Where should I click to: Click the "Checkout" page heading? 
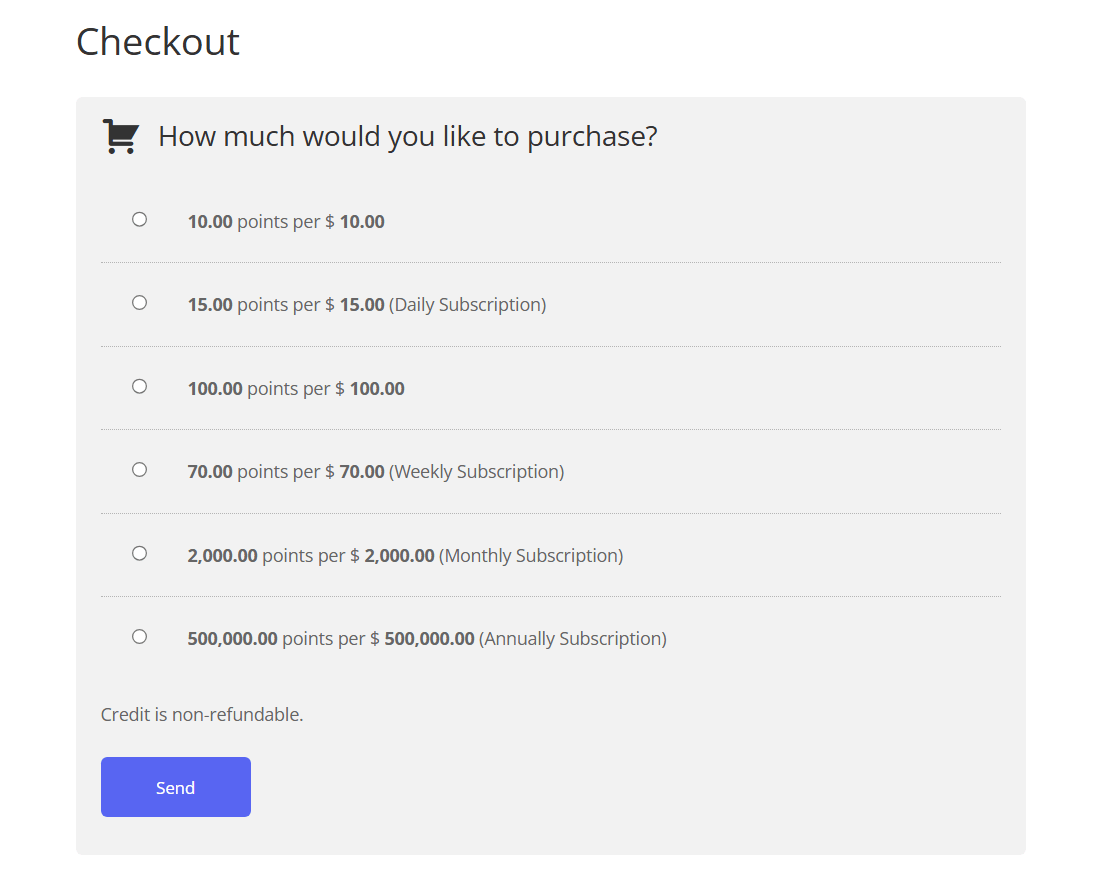coord(158,42)
